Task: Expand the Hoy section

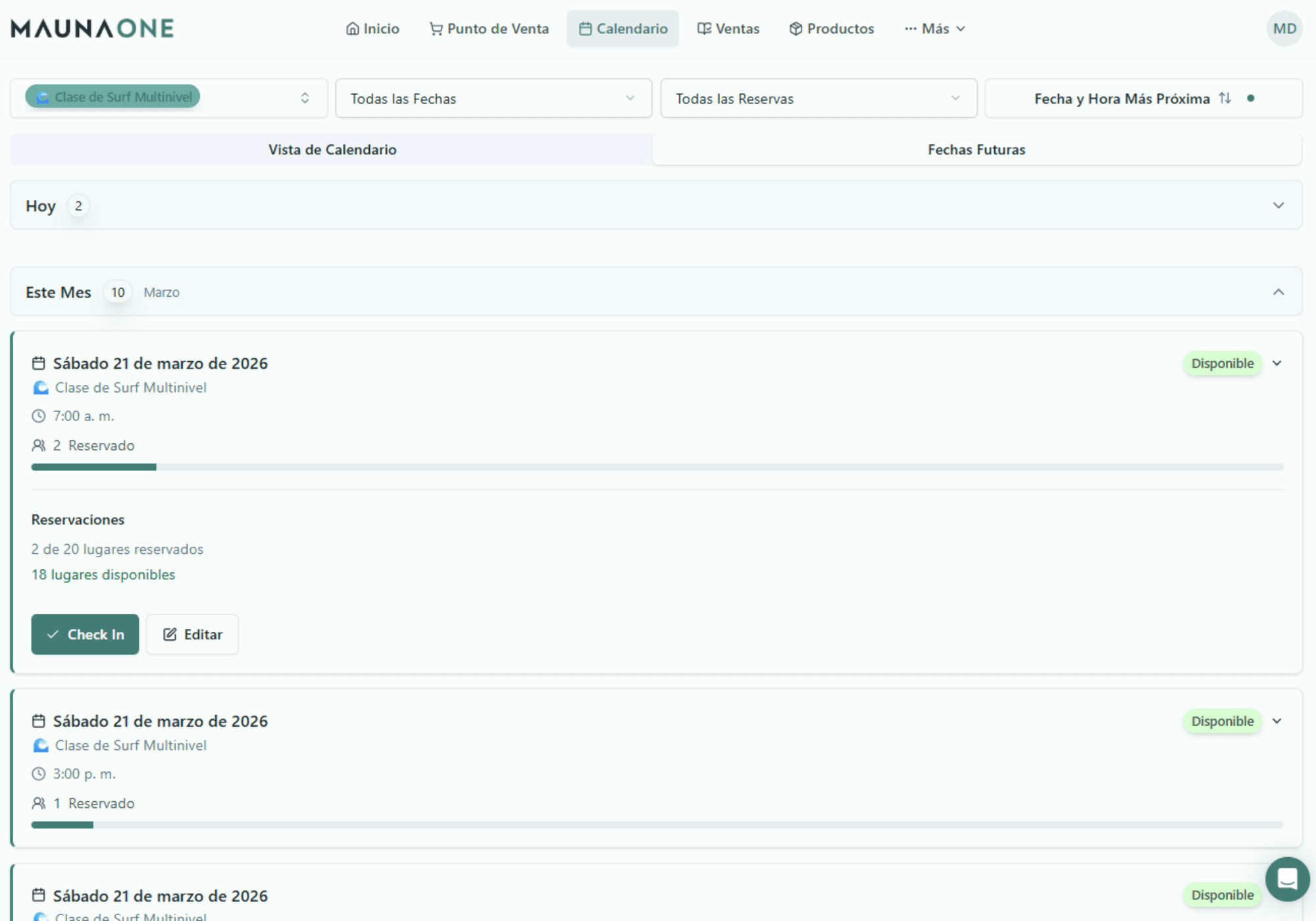Action: (x=1278, y=205)
